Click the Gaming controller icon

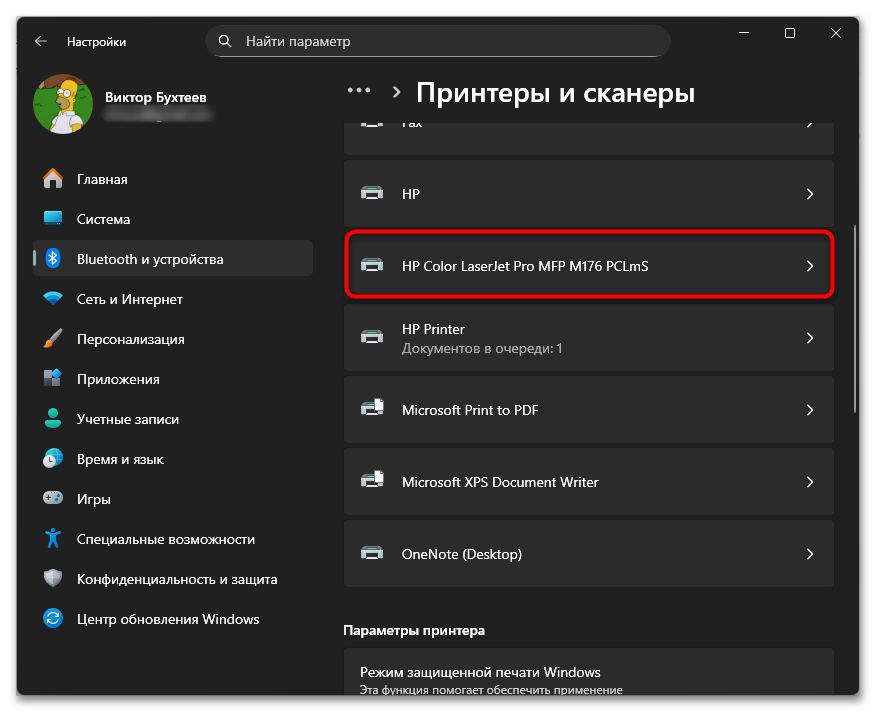tap(53, 498)
